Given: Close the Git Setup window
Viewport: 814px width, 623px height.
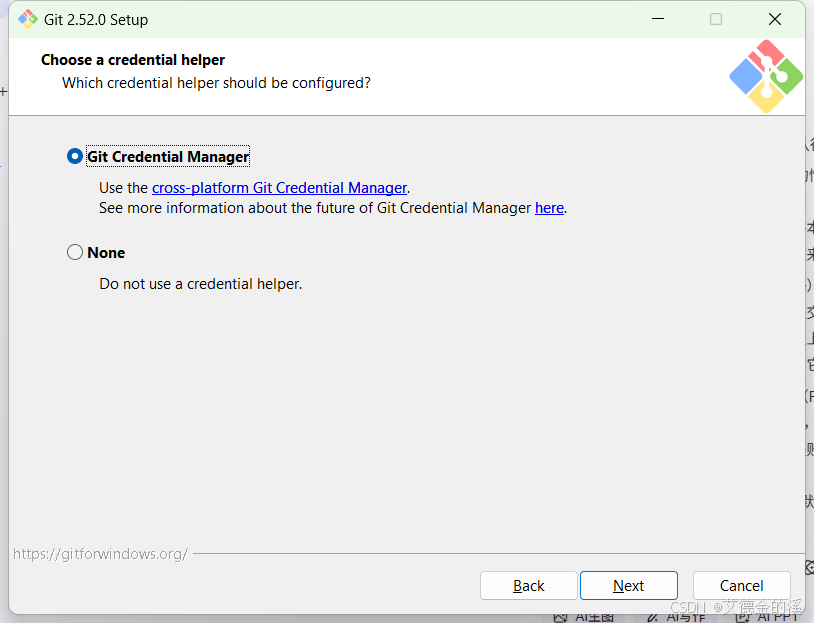Looking at the screenshot, I should [x=775, y=19].
